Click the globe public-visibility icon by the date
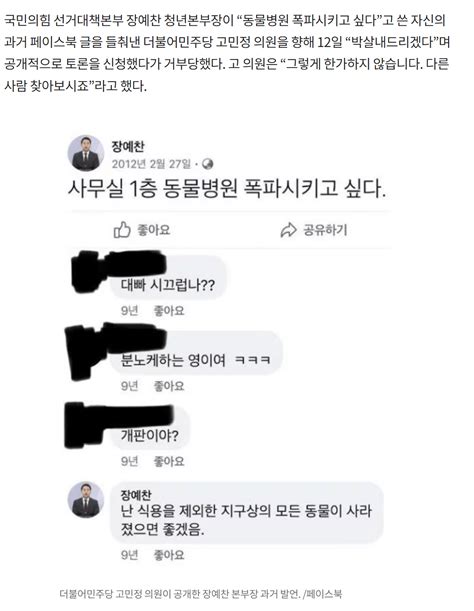Screen dimensions: 474x611 (208, 164)
